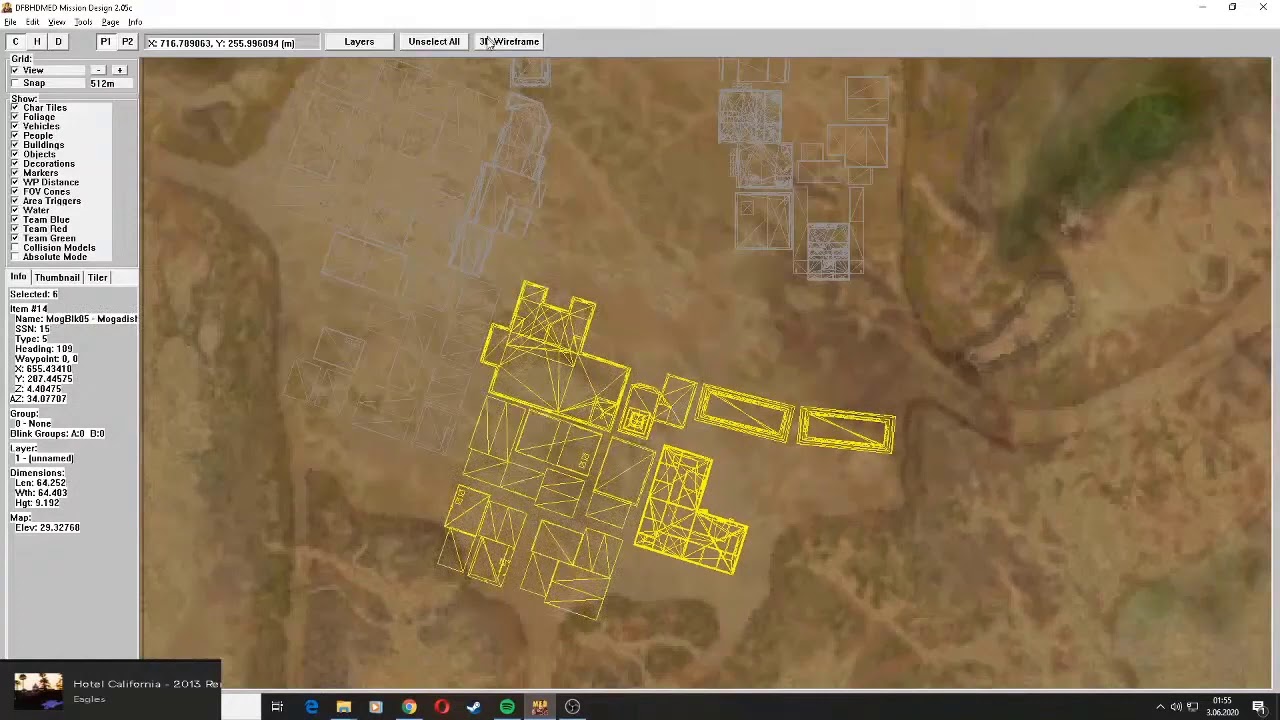Open the View menu

[57, 22]
